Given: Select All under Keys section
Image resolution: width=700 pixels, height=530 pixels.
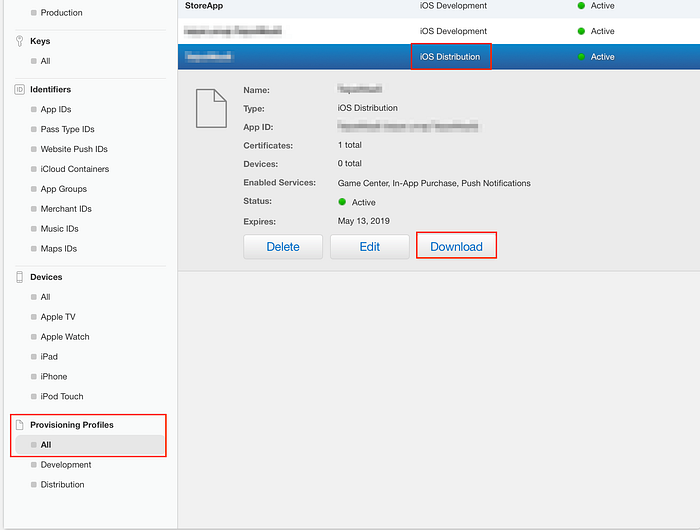Looking at the screenshot, I should pyautogui.click(x=45, y=61).
